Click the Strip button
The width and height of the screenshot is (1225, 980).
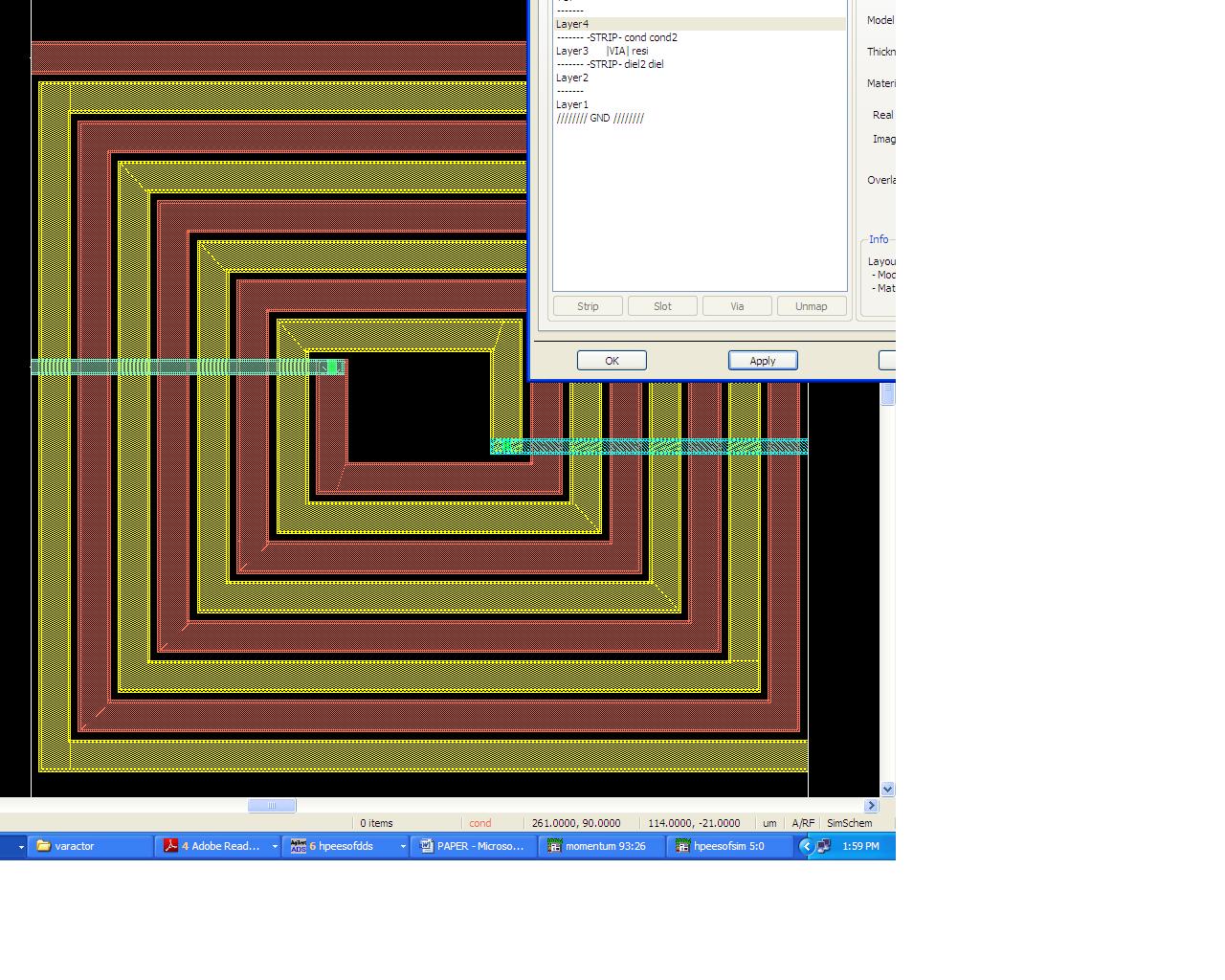click(x=588, y=306)
